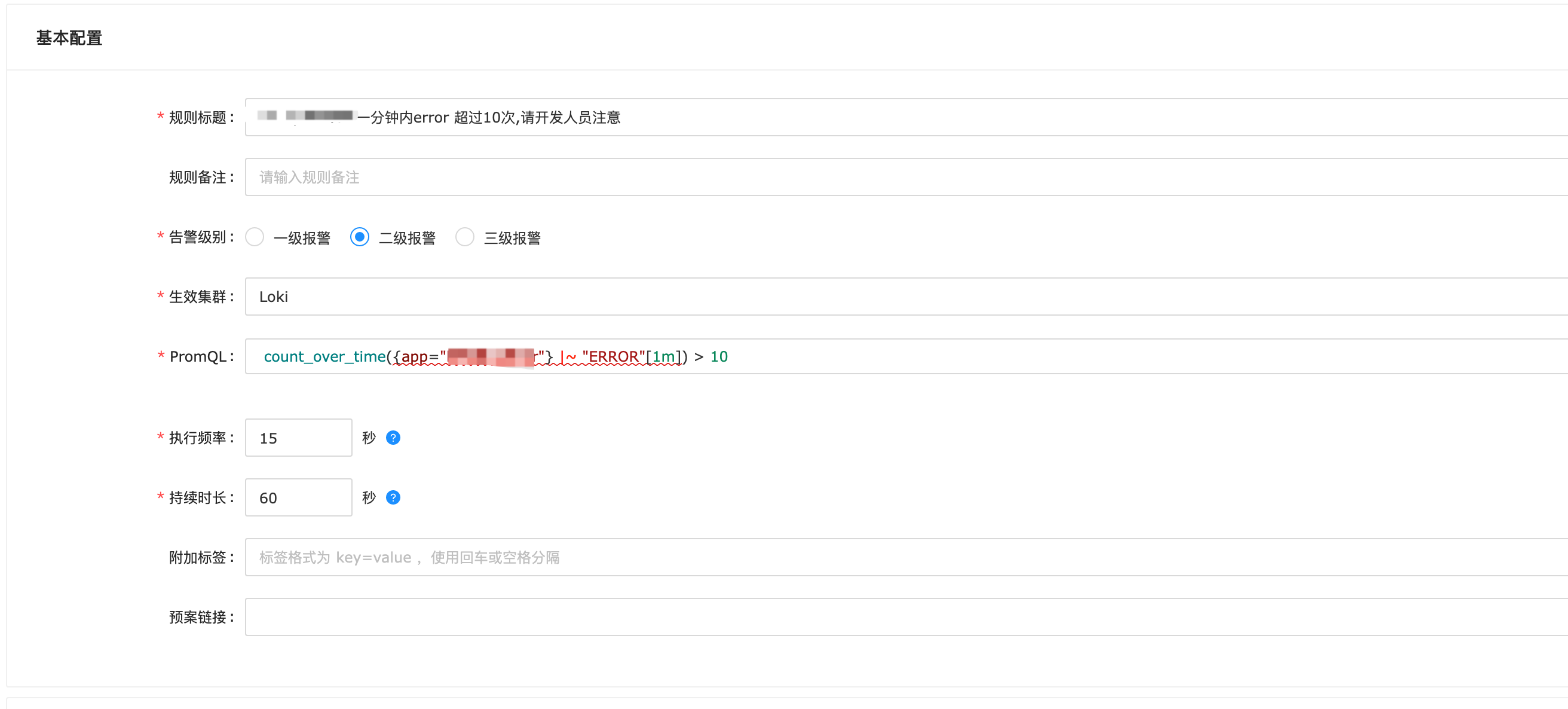Place cursor on "ERROR" in the PromQL query
1568x709 pixels.
[x=613, y=356]
